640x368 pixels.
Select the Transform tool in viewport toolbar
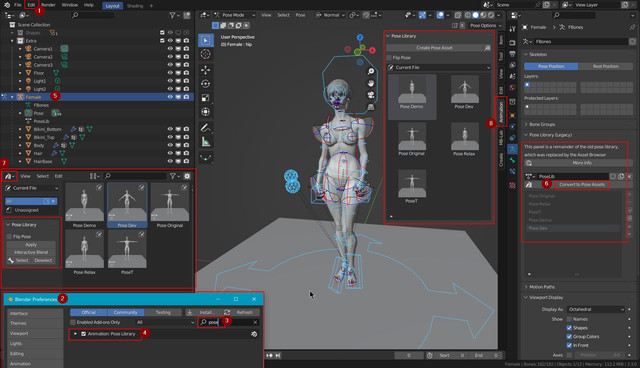pos(206,111)
